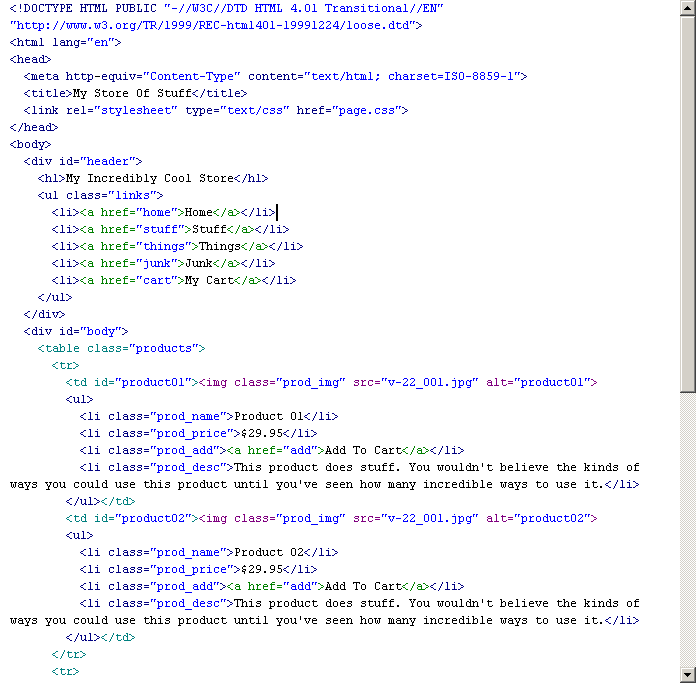Viewport: 696px width, 683px height.
Task: Click the heading text My Incredibly Cool Store
Action: (149, 178)
